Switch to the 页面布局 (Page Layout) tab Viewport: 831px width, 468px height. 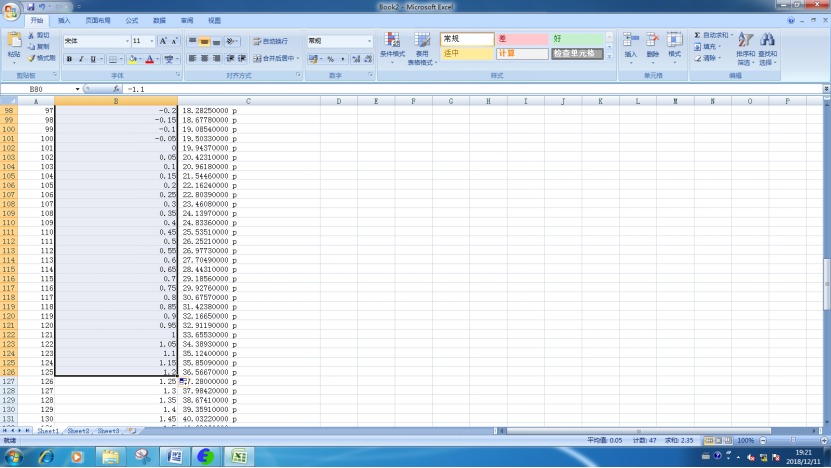coord(98,21)
